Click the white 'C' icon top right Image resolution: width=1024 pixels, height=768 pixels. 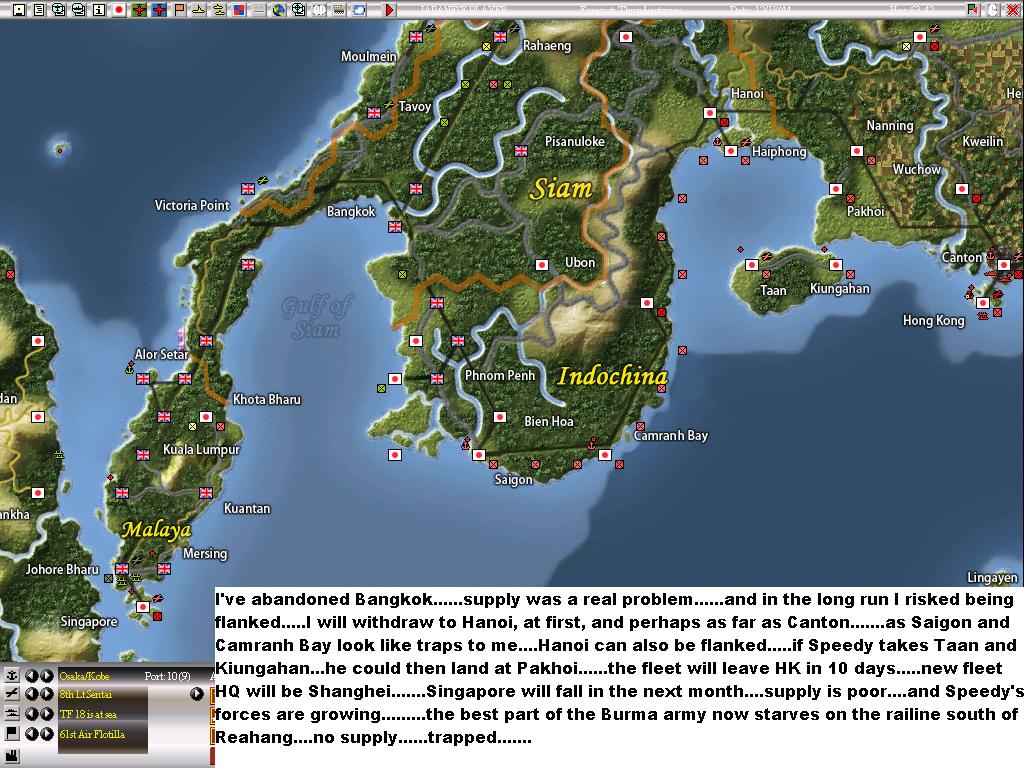993,9
